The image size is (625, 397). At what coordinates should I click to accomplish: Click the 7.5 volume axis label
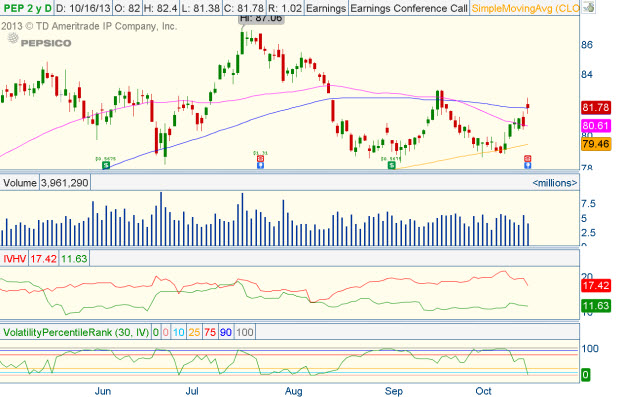pyautogui.click(x=588, y=204)
